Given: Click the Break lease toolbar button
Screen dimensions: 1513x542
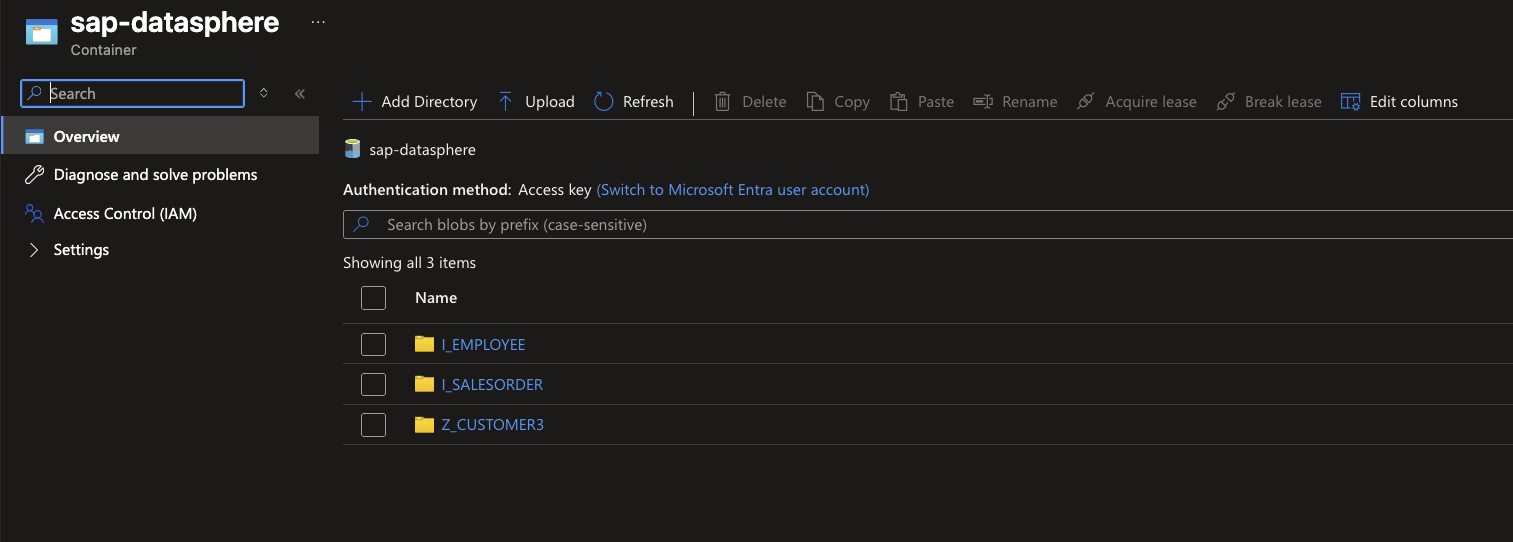Looking at the screenshot, I should point(1269,102).
